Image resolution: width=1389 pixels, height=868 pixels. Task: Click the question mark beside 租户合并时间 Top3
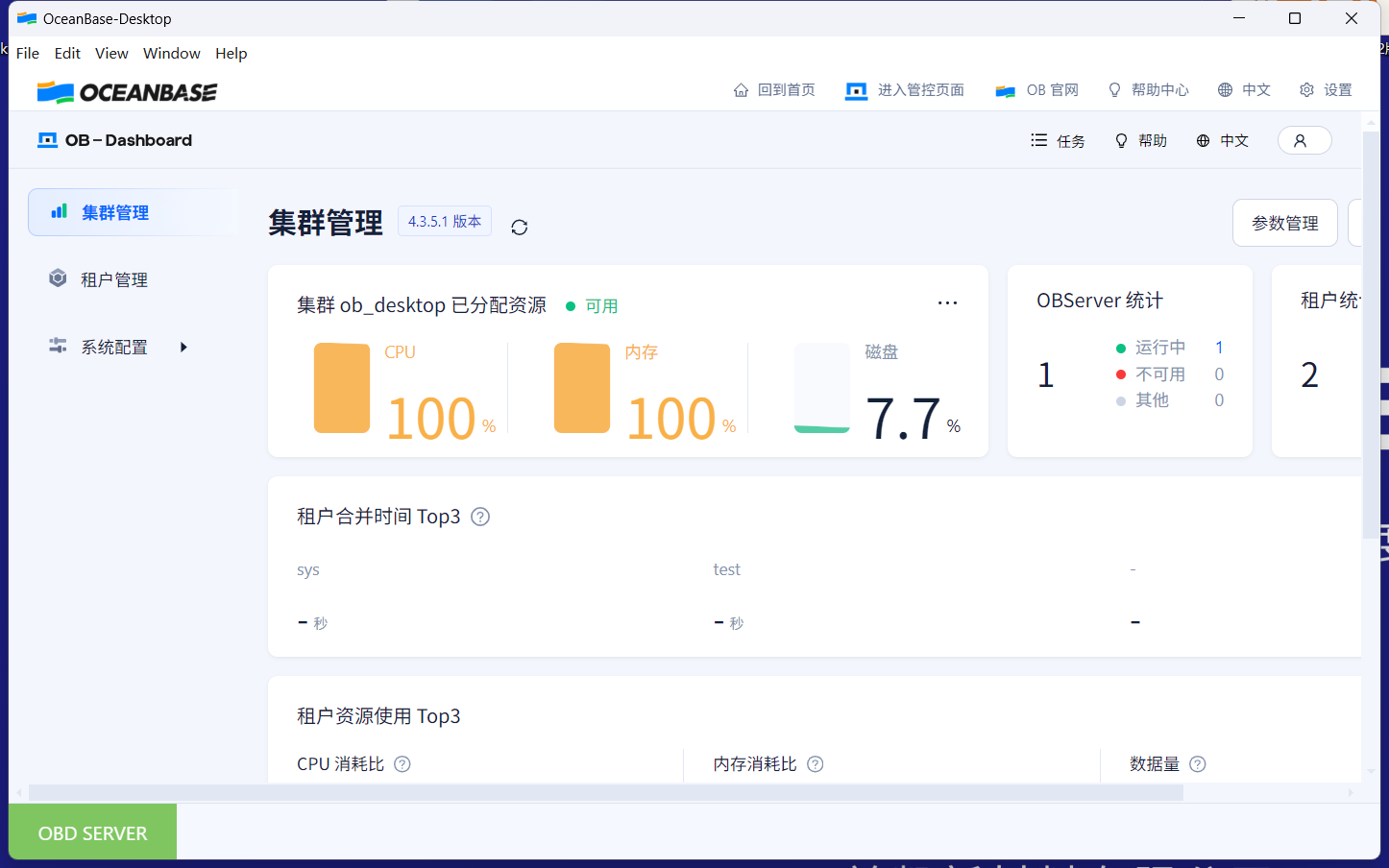pyautogui.click(x=479, y=516)
